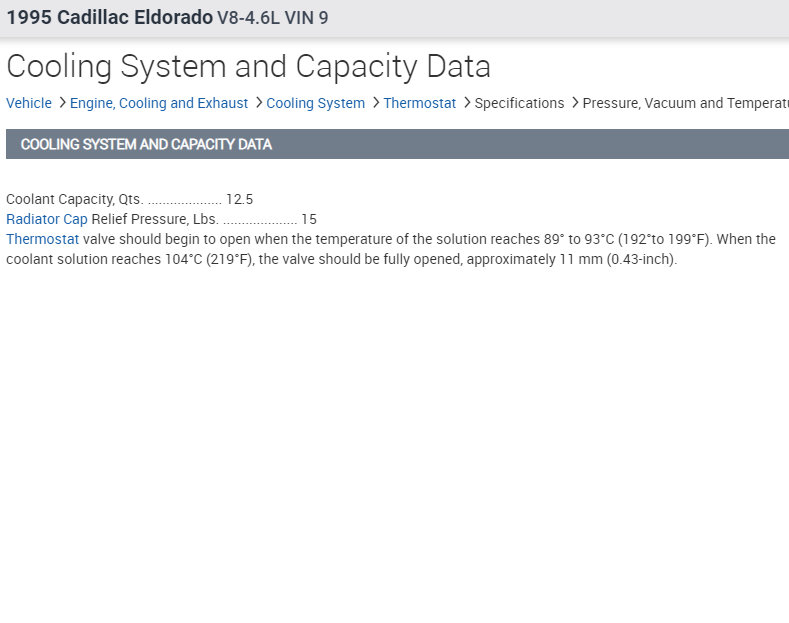The image size is (789, 623).
Task: Click the chevron after Thermostat breadcrumb
Action: pos(466,103)
